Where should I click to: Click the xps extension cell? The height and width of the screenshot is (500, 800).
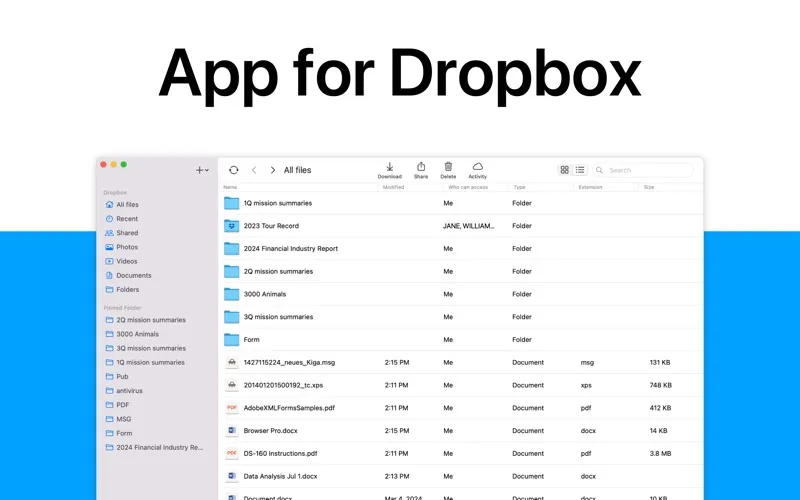click(x=586, y=385)
